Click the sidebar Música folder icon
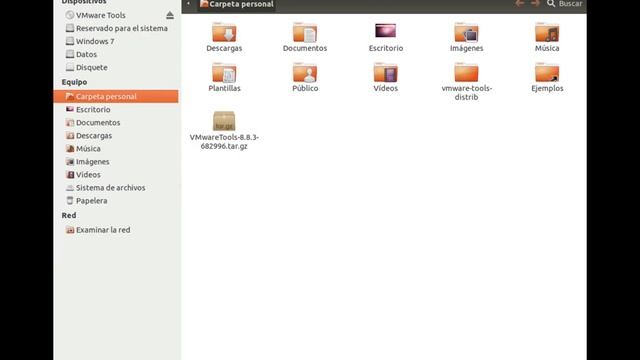The image size is (640, 360). [x=70, y=149]
